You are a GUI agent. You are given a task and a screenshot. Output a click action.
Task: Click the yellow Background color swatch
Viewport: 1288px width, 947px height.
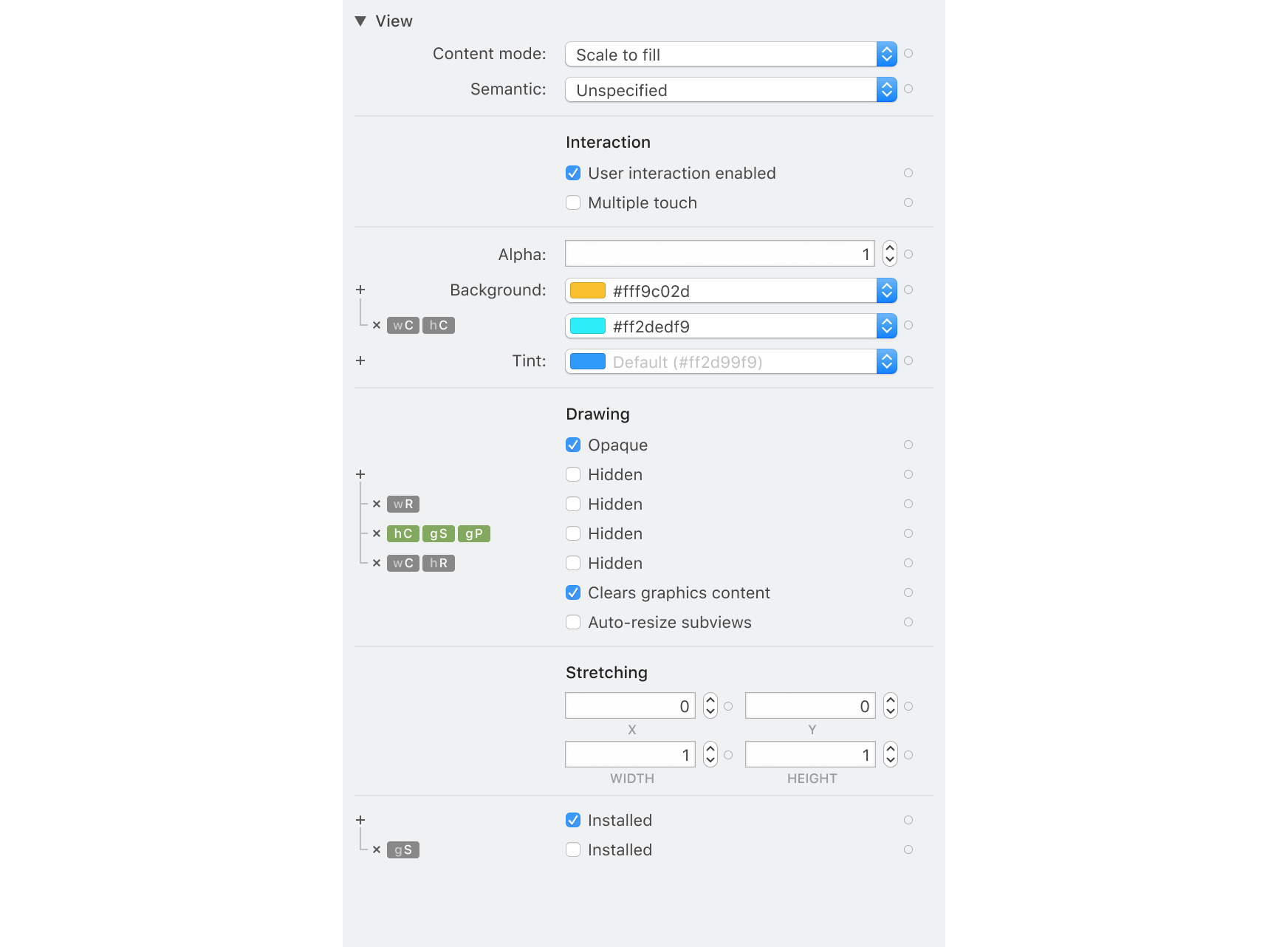[x=586, y=290]
